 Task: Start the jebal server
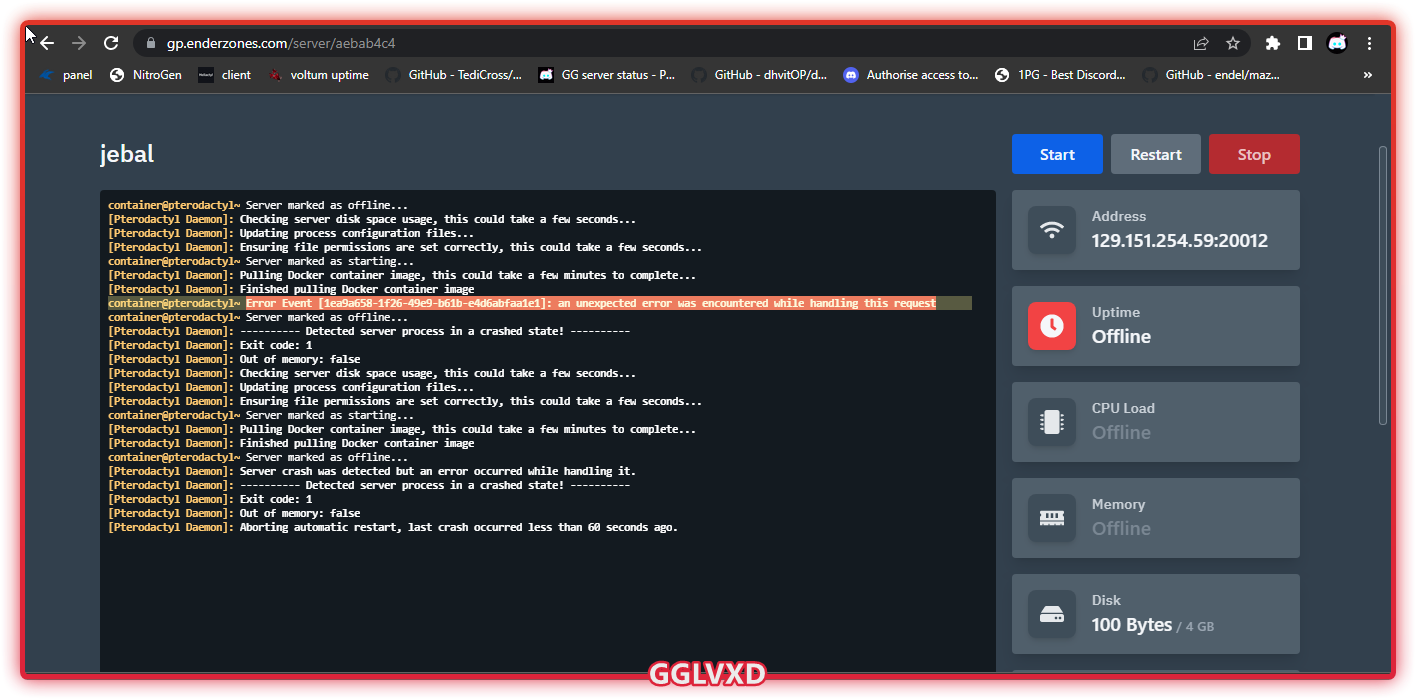pyautogui.click(x=1056, y=154)
